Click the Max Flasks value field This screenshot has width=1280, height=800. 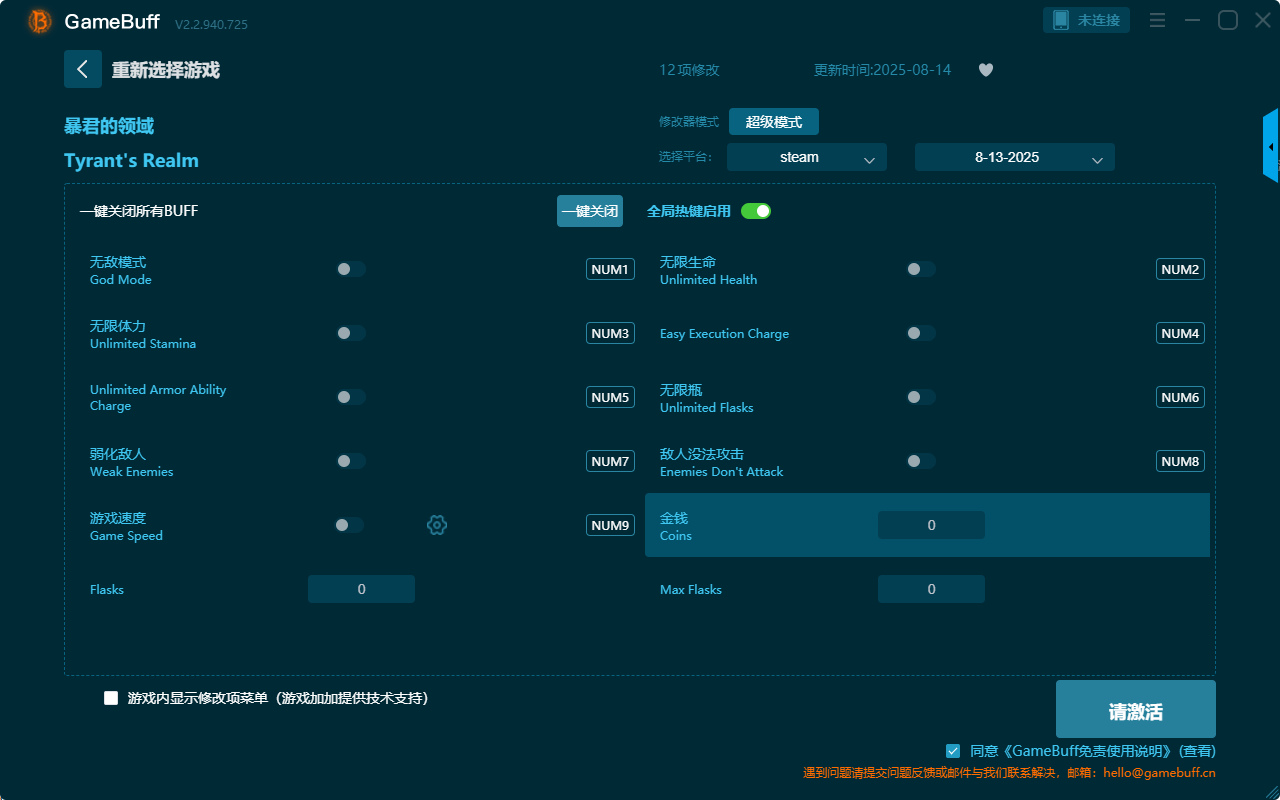pyautogui.click(x=931, y=589)
